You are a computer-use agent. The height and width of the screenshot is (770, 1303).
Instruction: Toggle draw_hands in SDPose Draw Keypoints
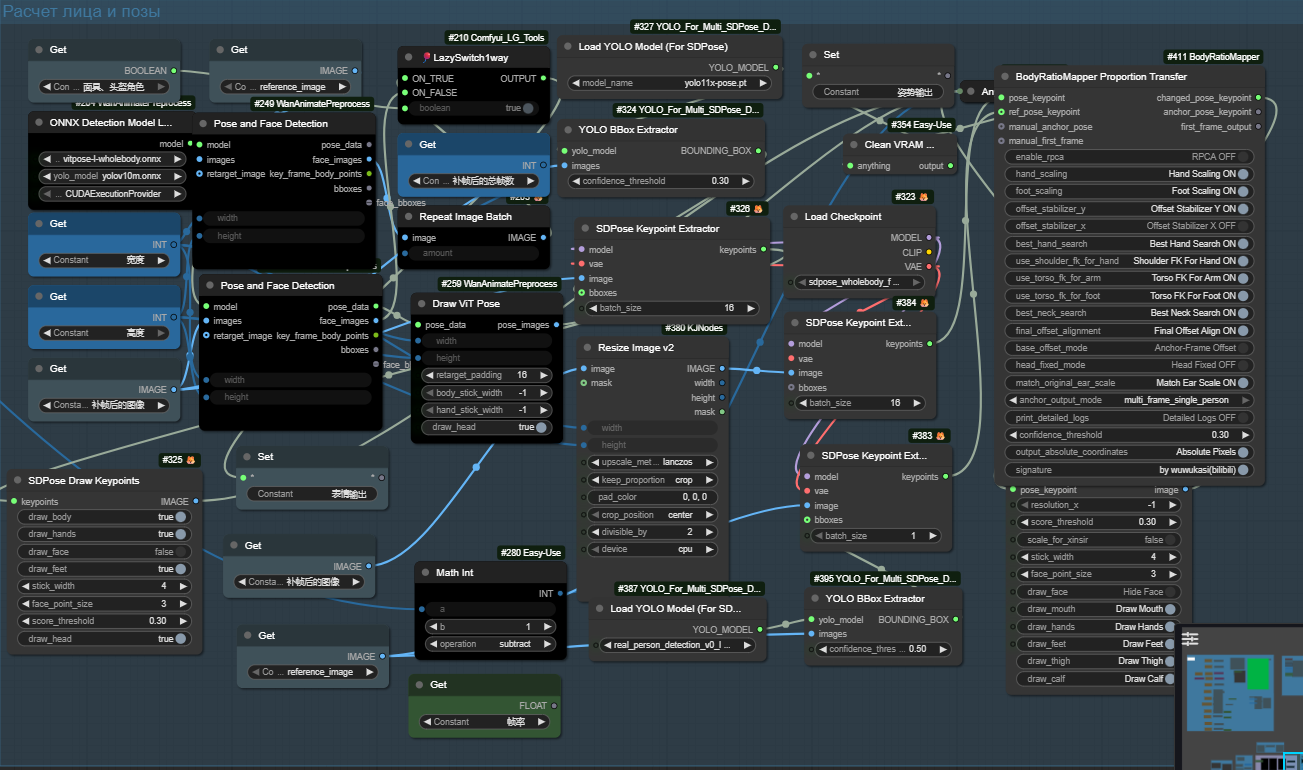pyautogui.click(x=181, y=534)
